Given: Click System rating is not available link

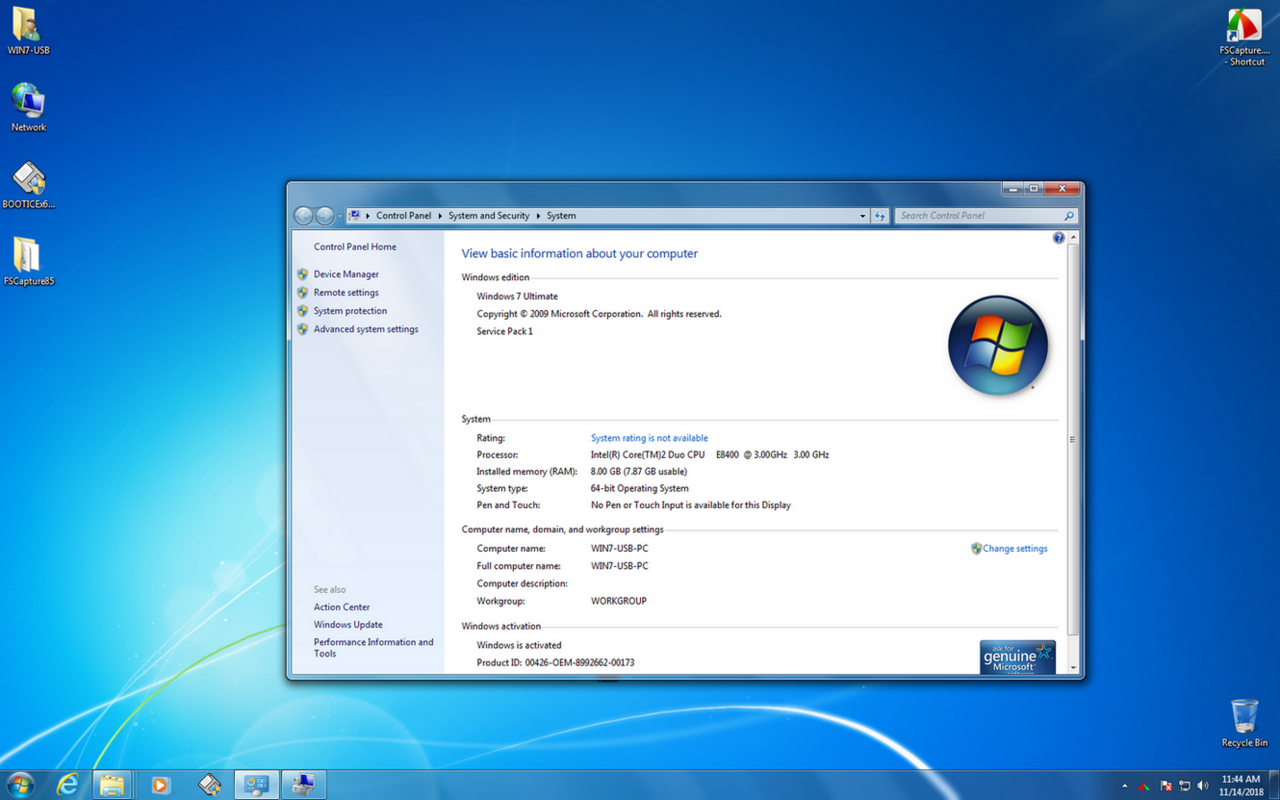Looking at the screenshot, I should [649, 438].
